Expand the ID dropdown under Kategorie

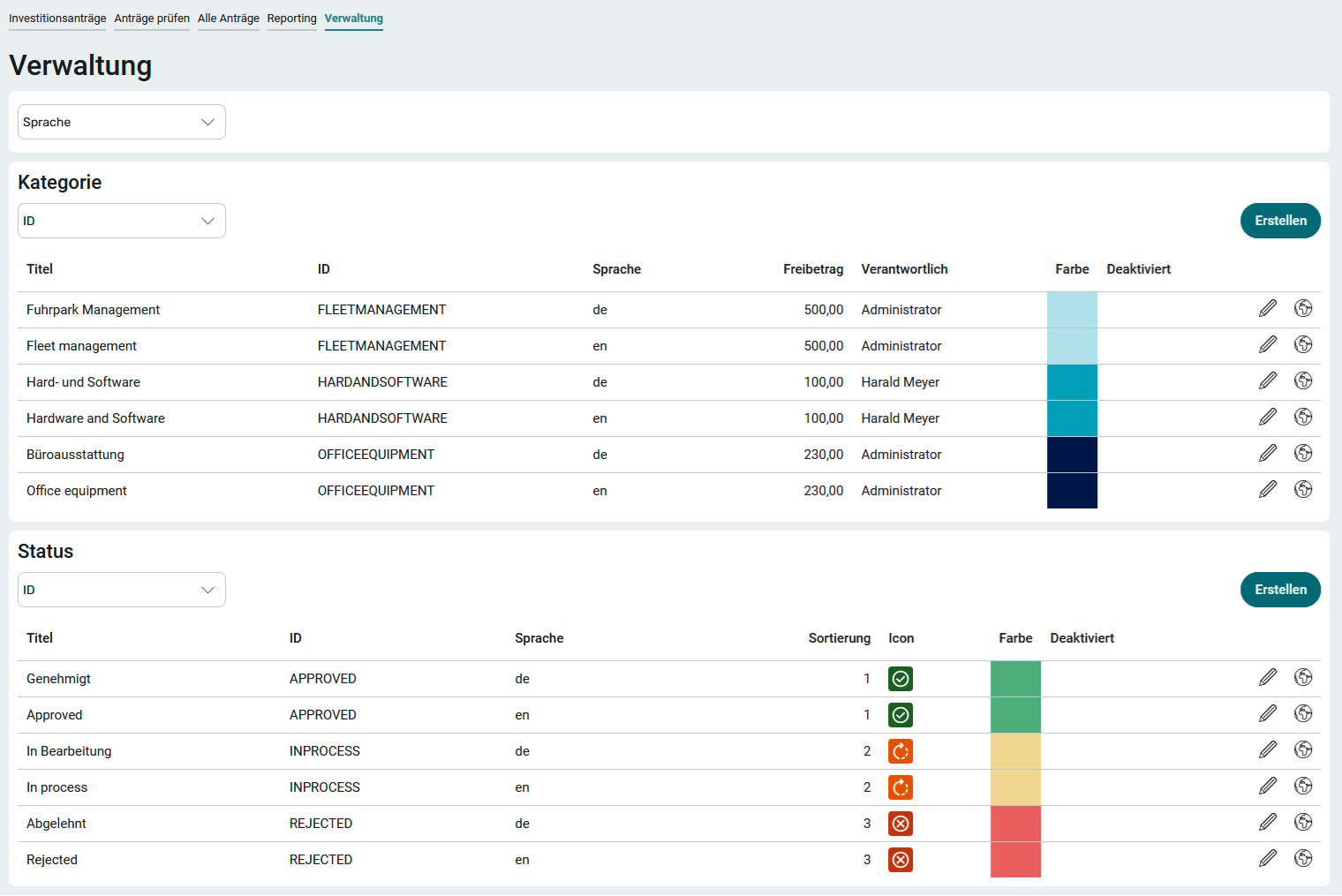coord(122,221)
